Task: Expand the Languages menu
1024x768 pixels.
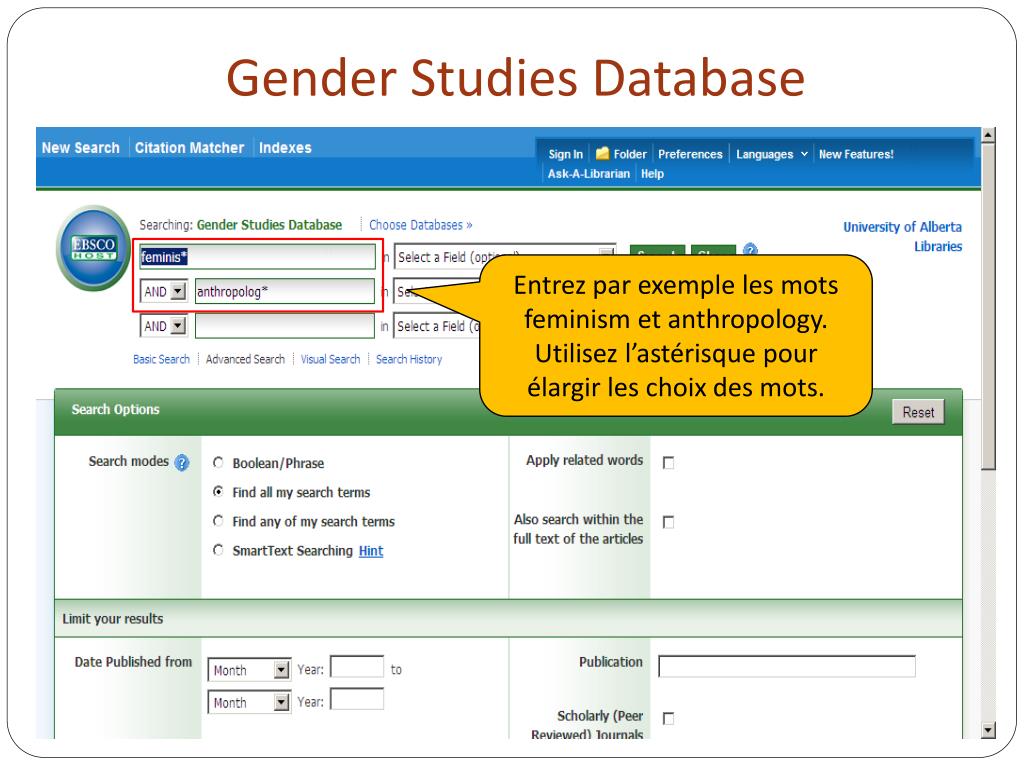Action: click(772, 154)
